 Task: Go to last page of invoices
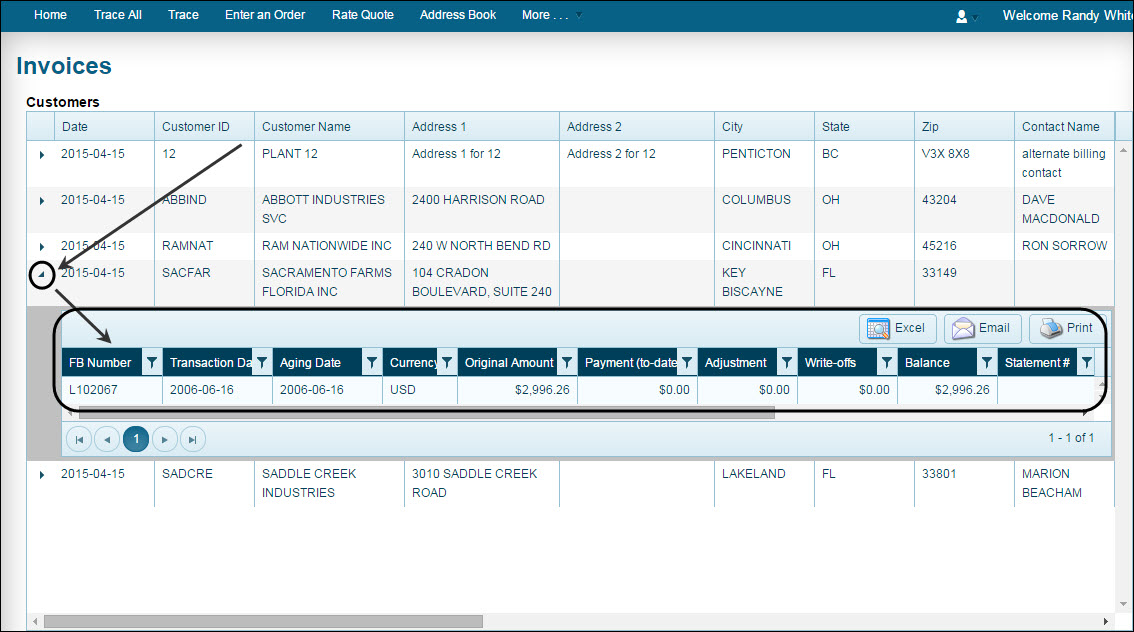pyautogui.click(x=192, y=440)
